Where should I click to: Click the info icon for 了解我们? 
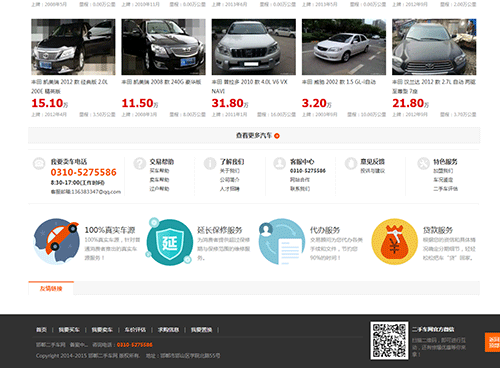210,164
